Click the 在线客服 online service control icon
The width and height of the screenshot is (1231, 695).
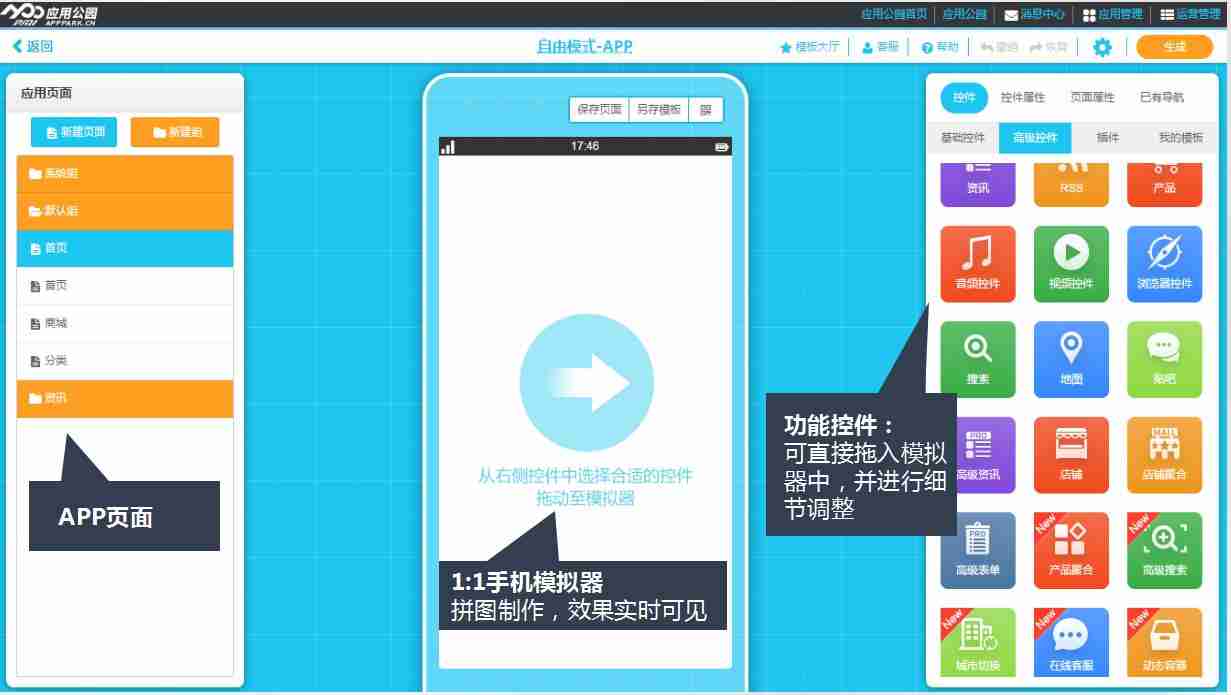pos(1071,642)
